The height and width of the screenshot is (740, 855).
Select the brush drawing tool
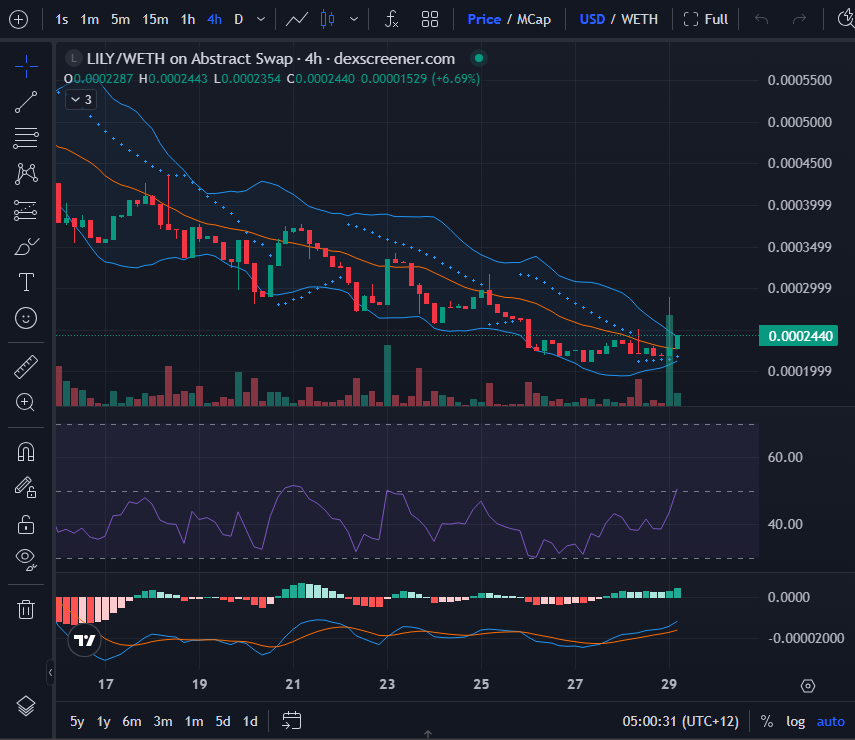(26, 246)
